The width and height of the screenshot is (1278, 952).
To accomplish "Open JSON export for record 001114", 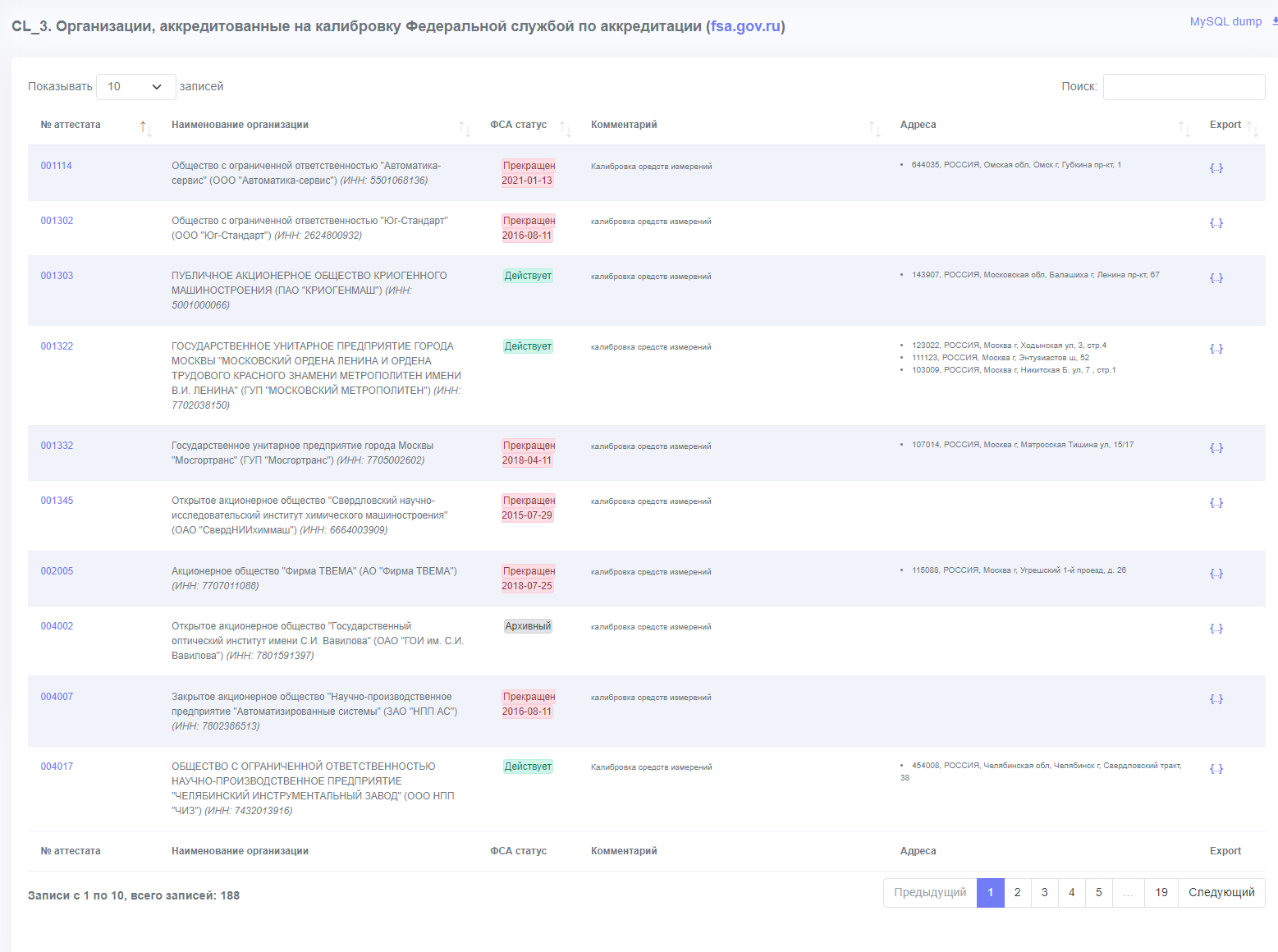I will pyautogui.click(x=1216, y=167).
